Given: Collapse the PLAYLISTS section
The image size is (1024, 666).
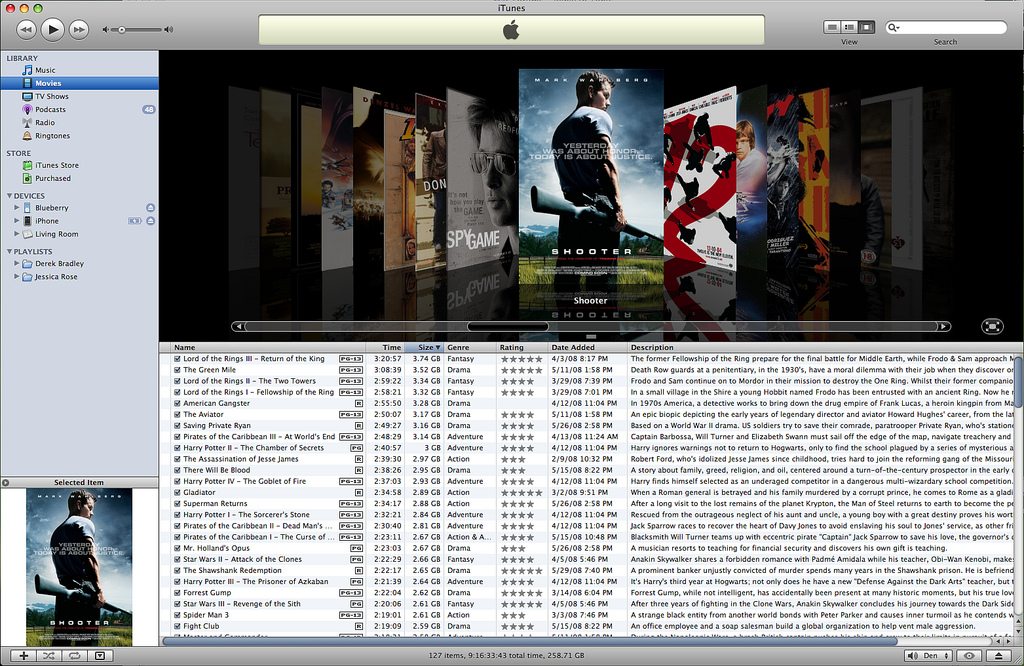Looking at the screenshot, I should 9,251.
